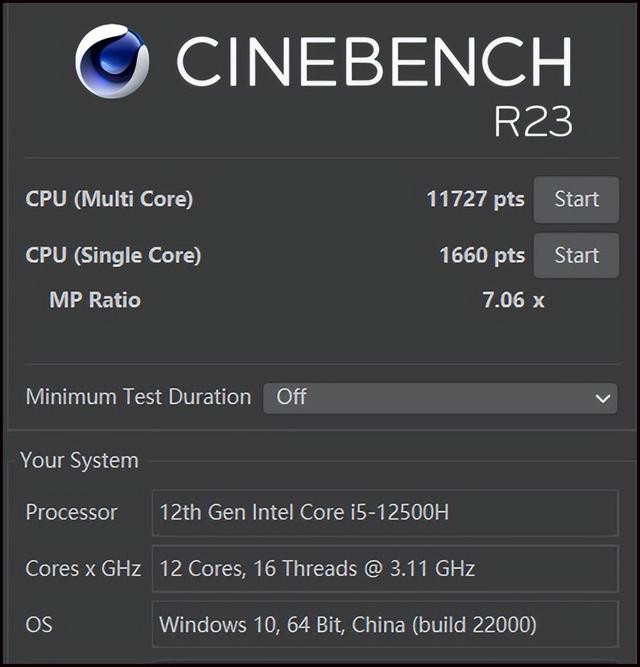The image size is (640, 667).
Task: Start the CPU Multi Core test
Action: pyautogui.click(x=576, y=199)
